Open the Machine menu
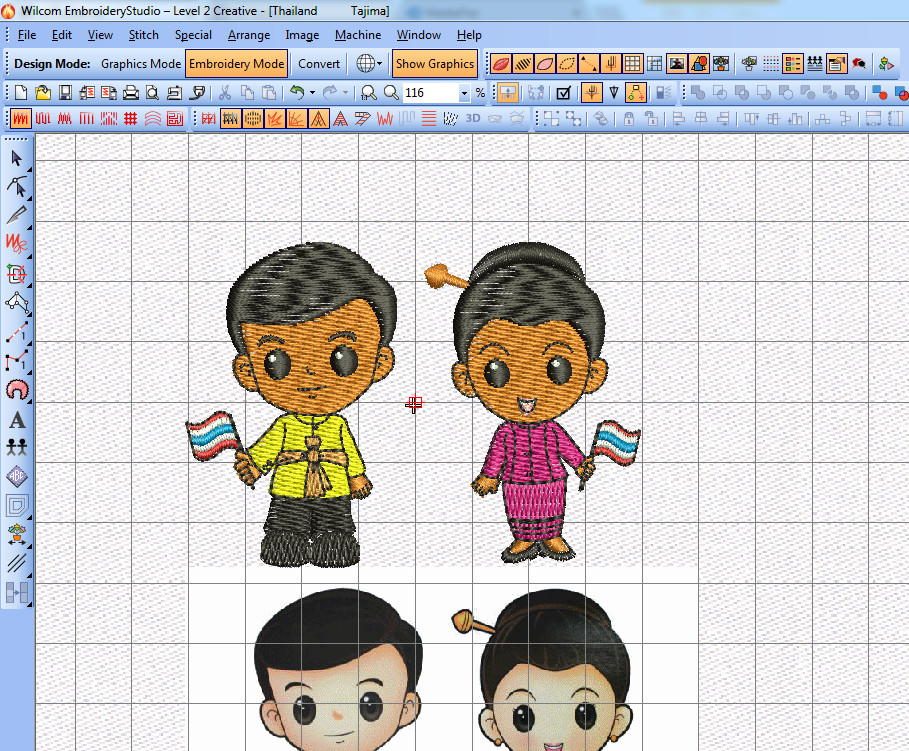The width and height of the screenshot is (909, 751). (x=358, y=35)
